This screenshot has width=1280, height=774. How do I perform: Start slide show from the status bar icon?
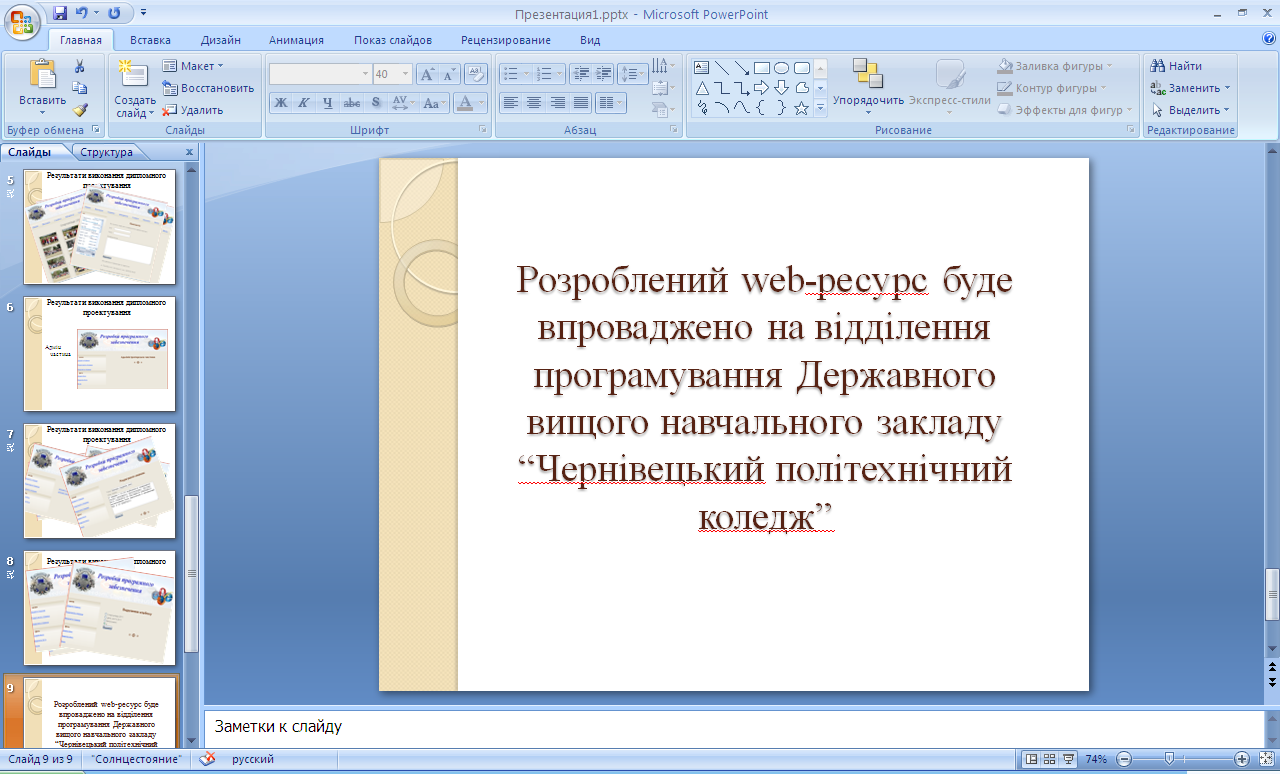tap(1069, 759)
